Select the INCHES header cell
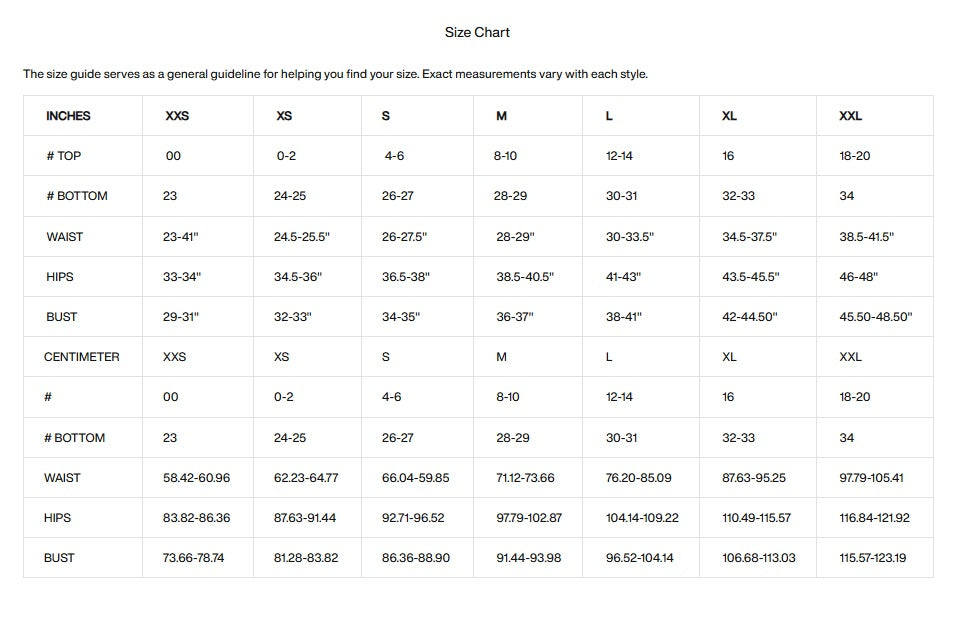This screenshot has width=957, height=624. [68, 116]
